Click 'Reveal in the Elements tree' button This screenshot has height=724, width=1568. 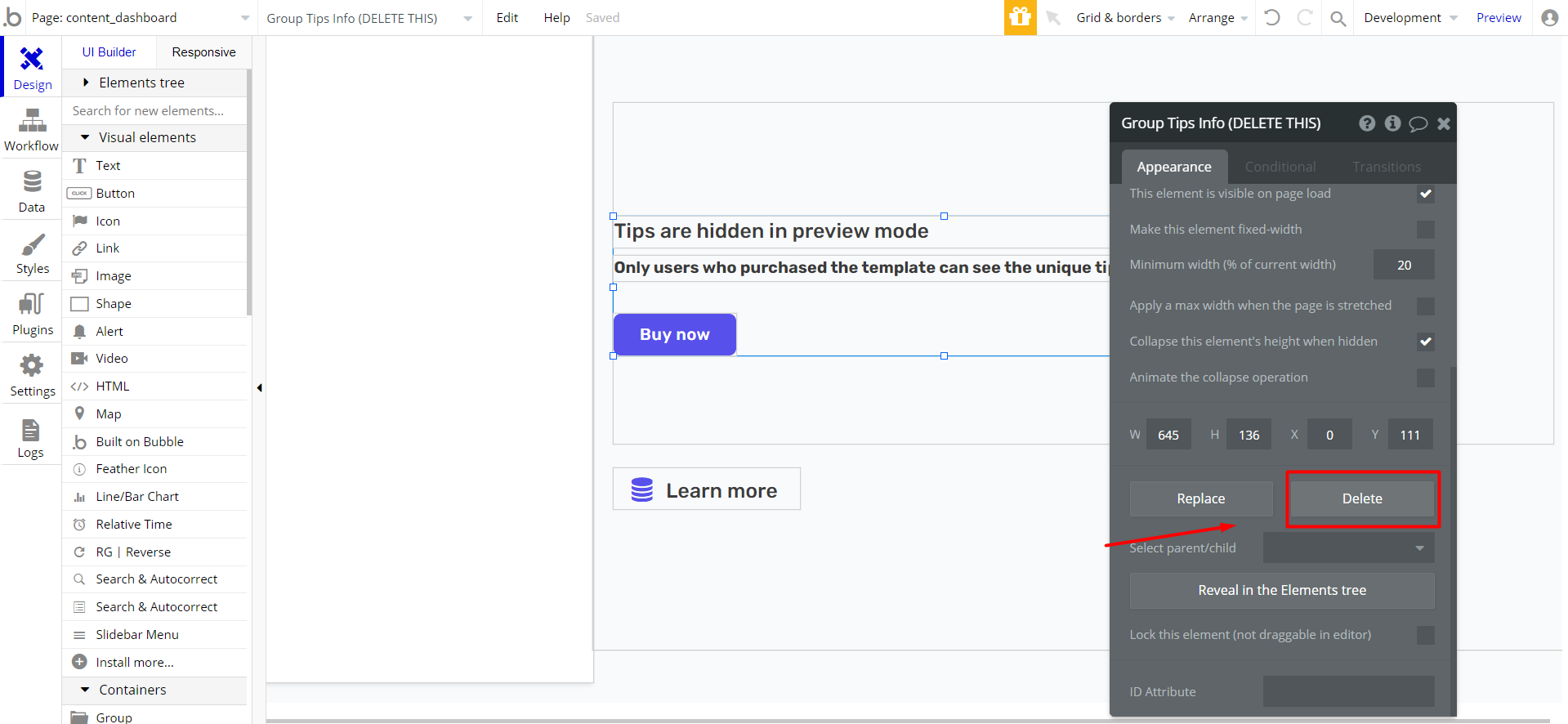1281,590
